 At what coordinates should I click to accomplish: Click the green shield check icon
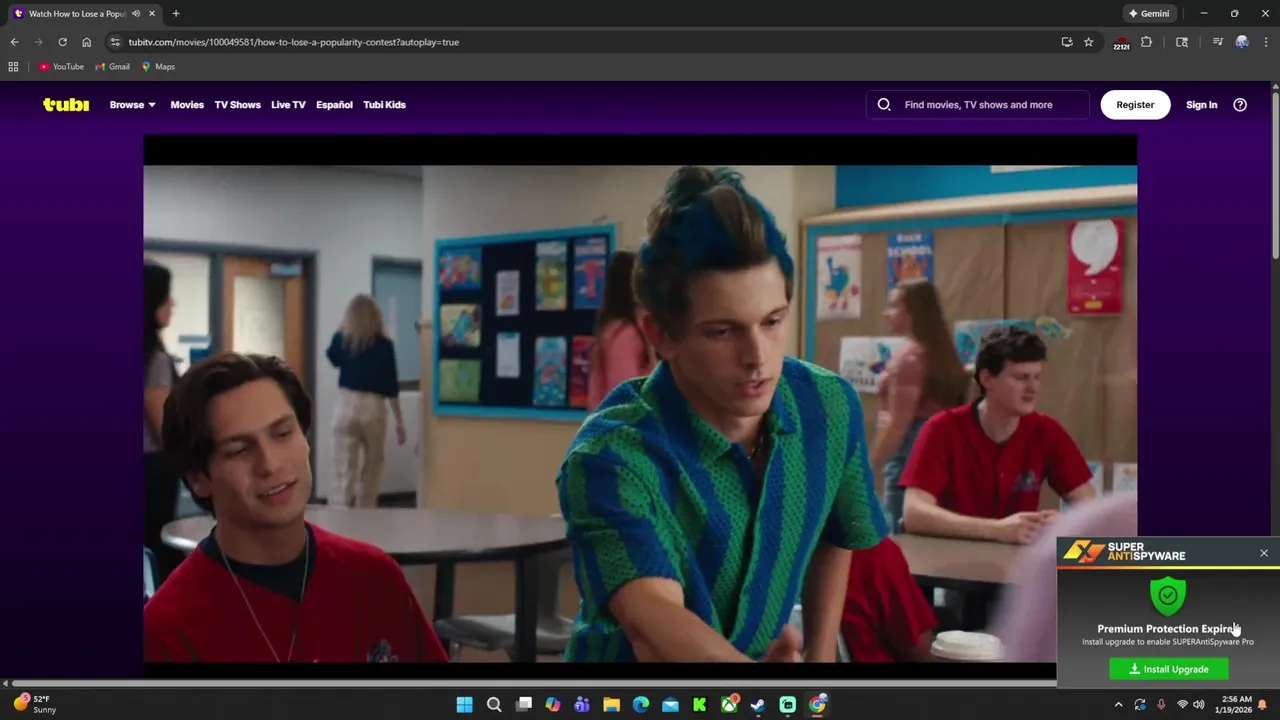click(1168, 596)
